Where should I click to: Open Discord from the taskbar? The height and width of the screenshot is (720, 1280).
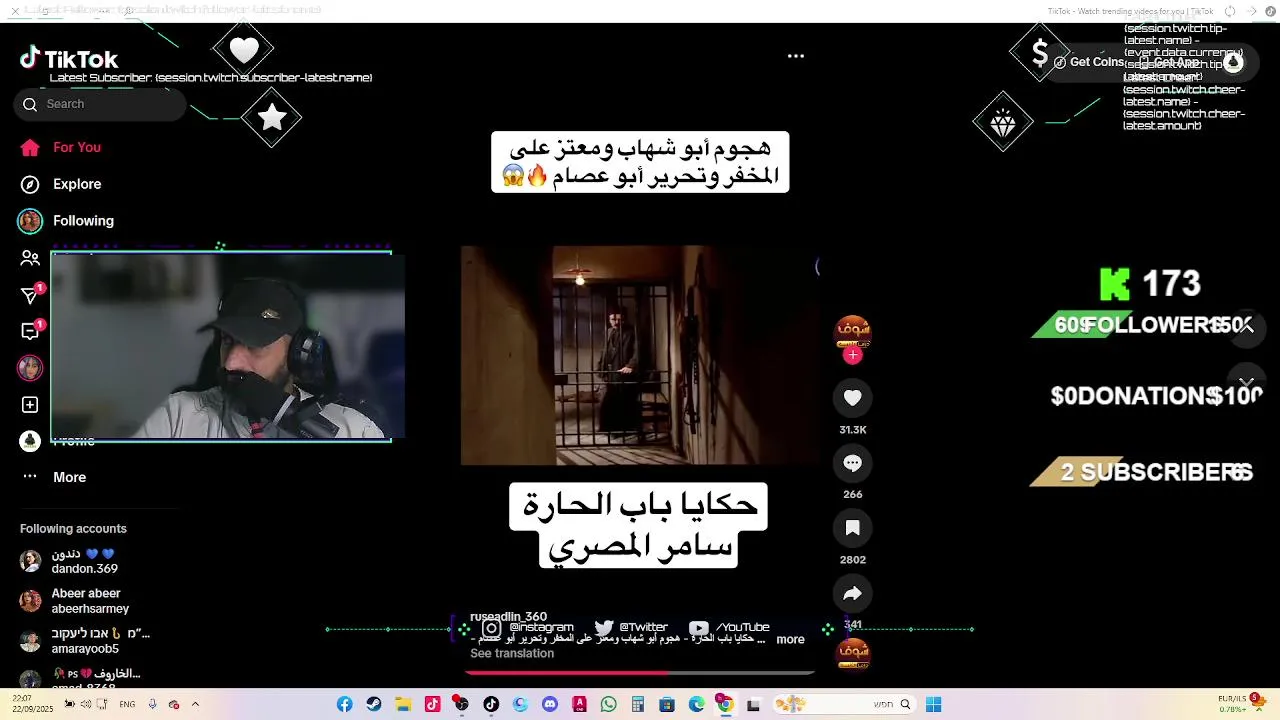tap(550, 704)
